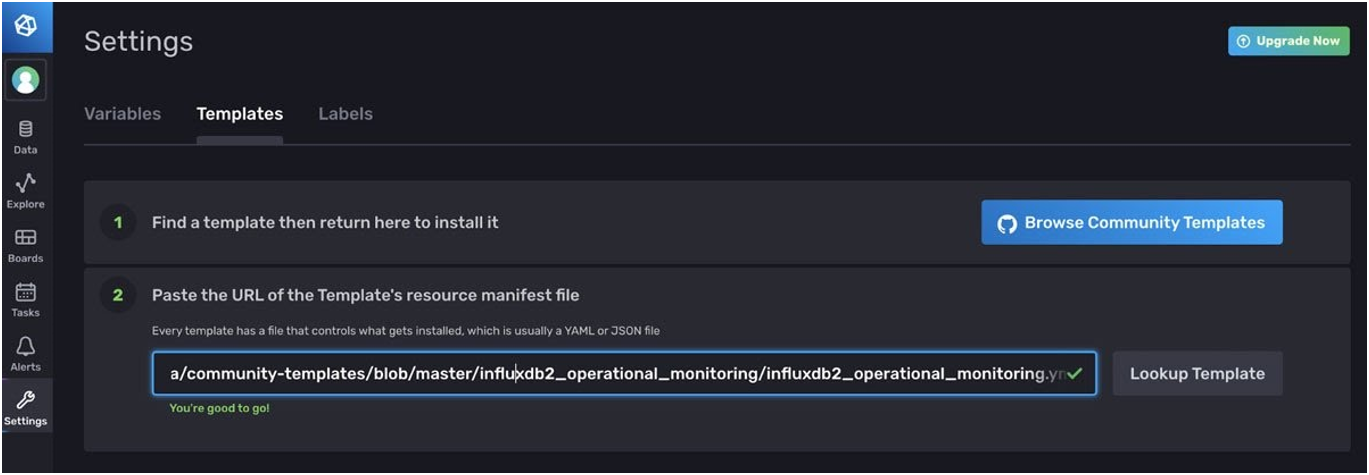Open Tasks in the sidebar

coord(26,299)
